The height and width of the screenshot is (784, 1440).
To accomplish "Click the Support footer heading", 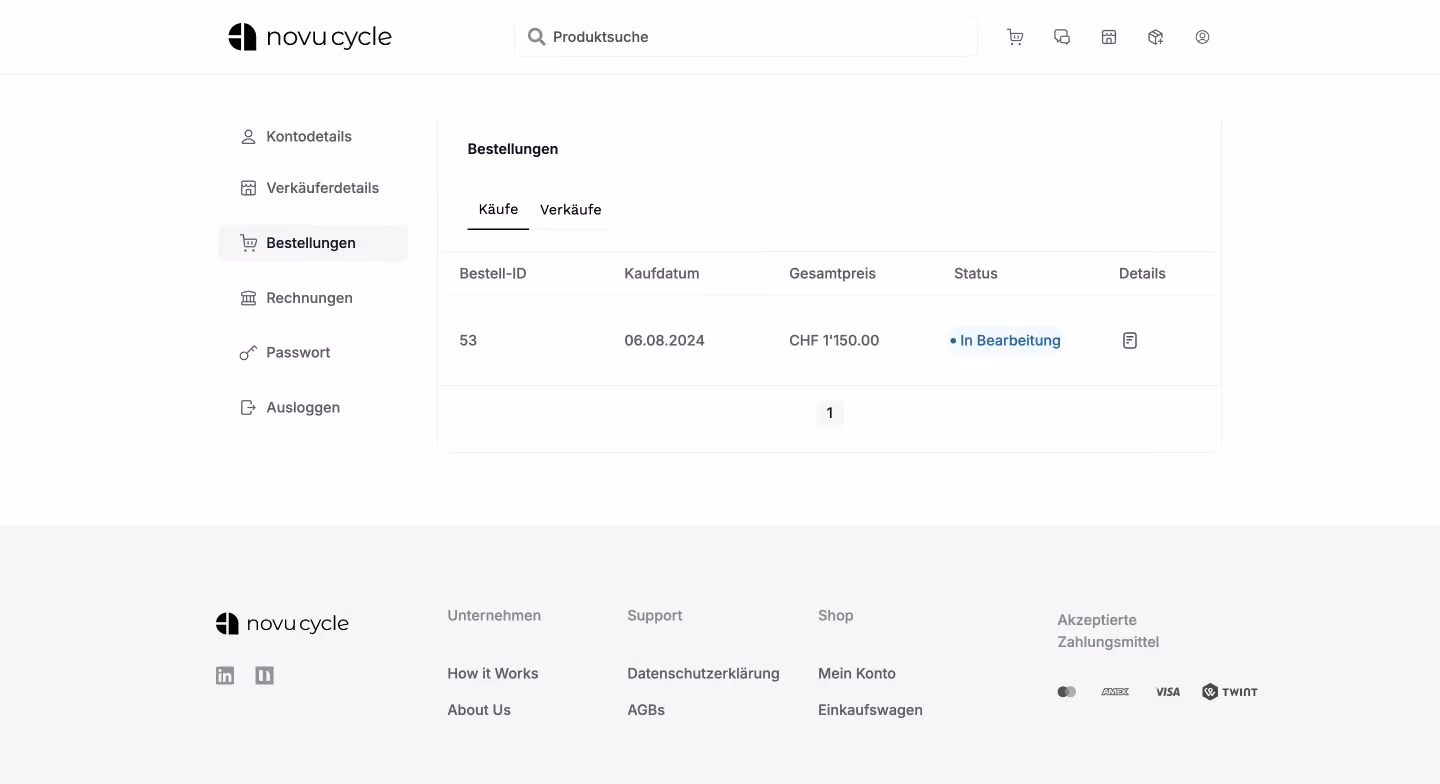I will pos(655,616).
